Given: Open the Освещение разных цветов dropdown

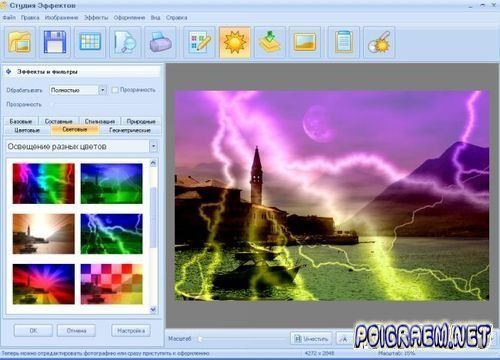Looking at the screenshot, I should 153,146.
